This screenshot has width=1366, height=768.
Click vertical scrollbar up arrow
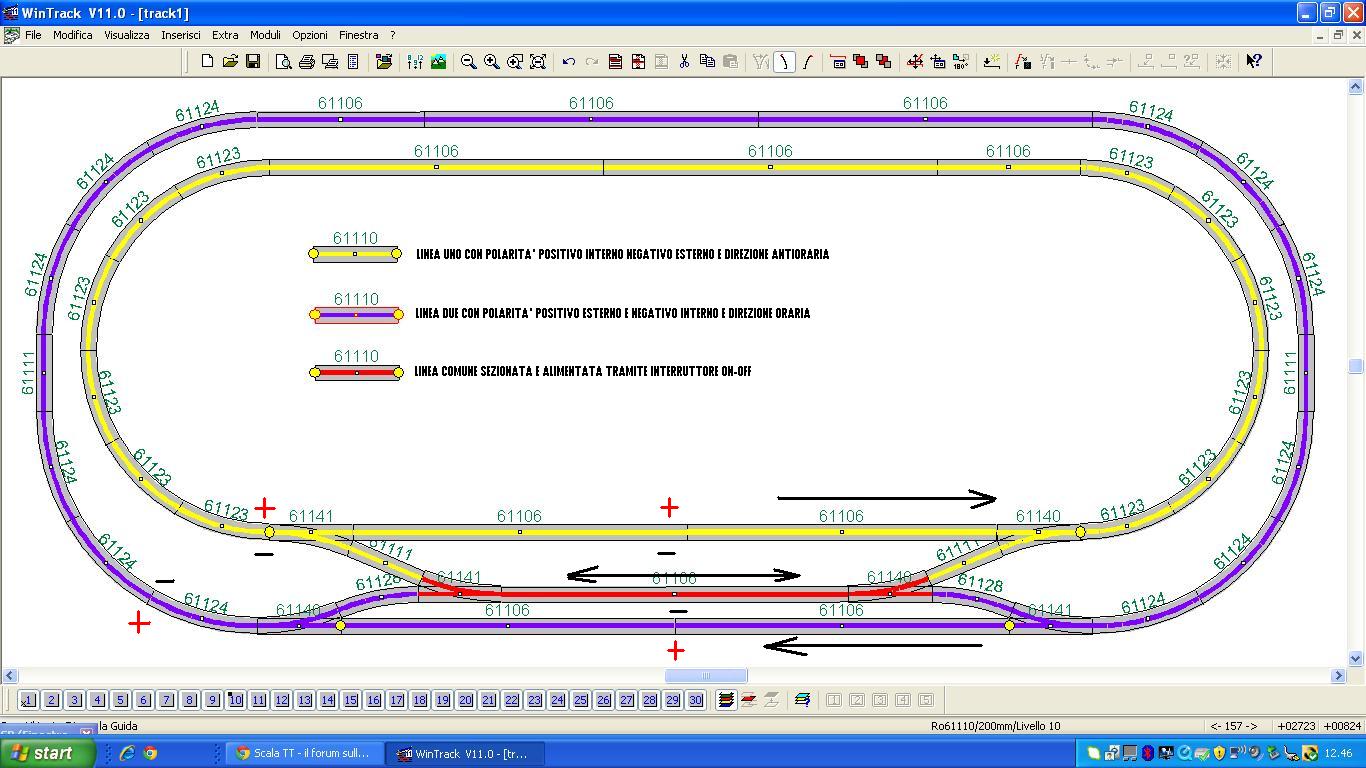coord(1356,89)
